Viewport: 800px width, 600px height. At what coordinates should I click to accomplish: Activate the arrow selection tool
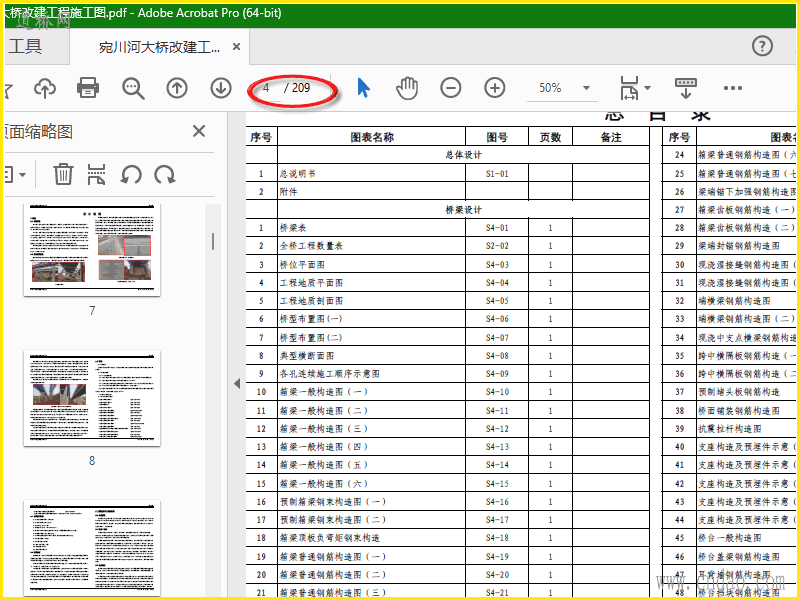tap(363, 88)
